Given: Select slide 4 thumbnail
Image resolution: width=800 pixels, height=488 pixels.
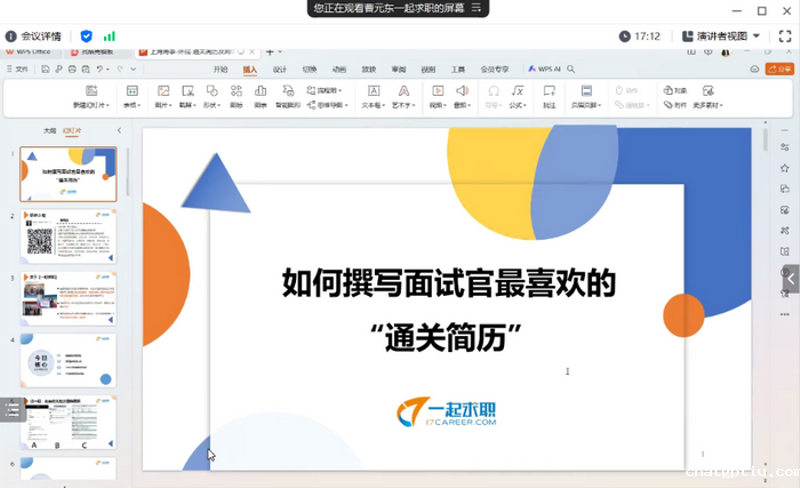Looking at the screenshot, I should pyautogui.click(x=68, y=360).
